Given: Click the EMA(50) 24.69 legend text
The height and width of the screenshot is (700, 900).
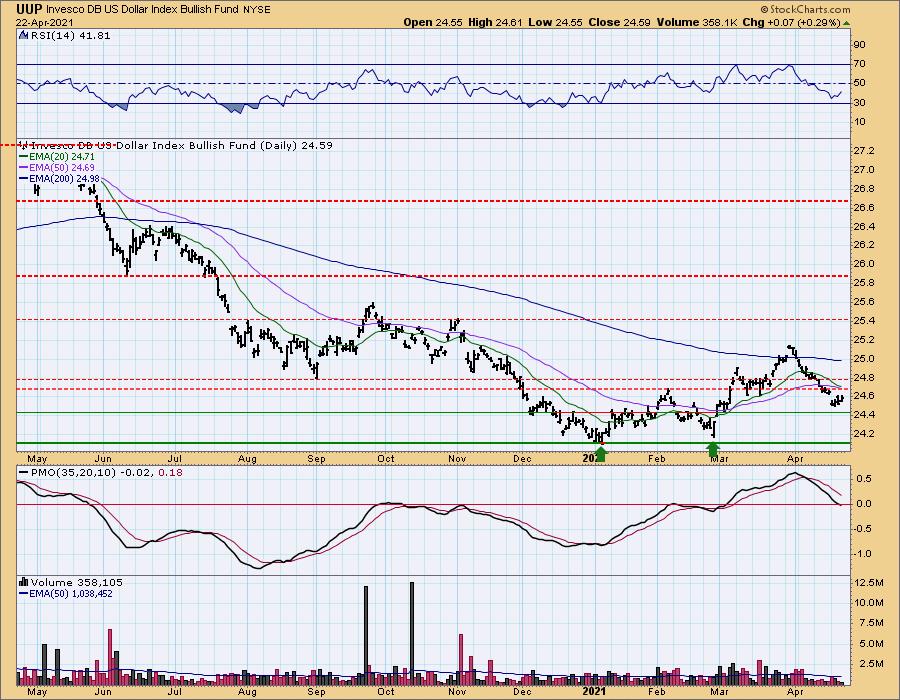Looking at the screenshot, I should (x=63, y=167).
